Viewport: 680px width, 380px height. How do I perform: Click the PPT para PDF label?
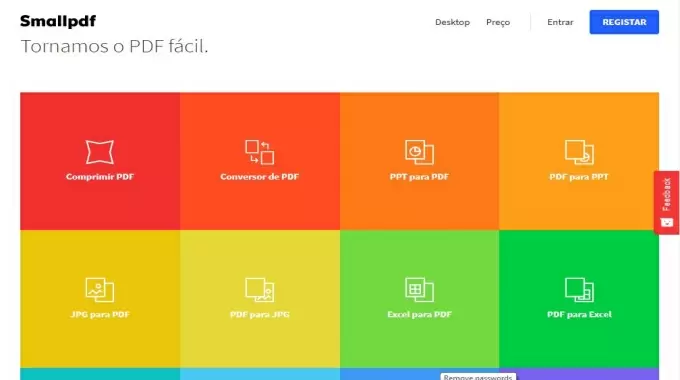[419, 177]
